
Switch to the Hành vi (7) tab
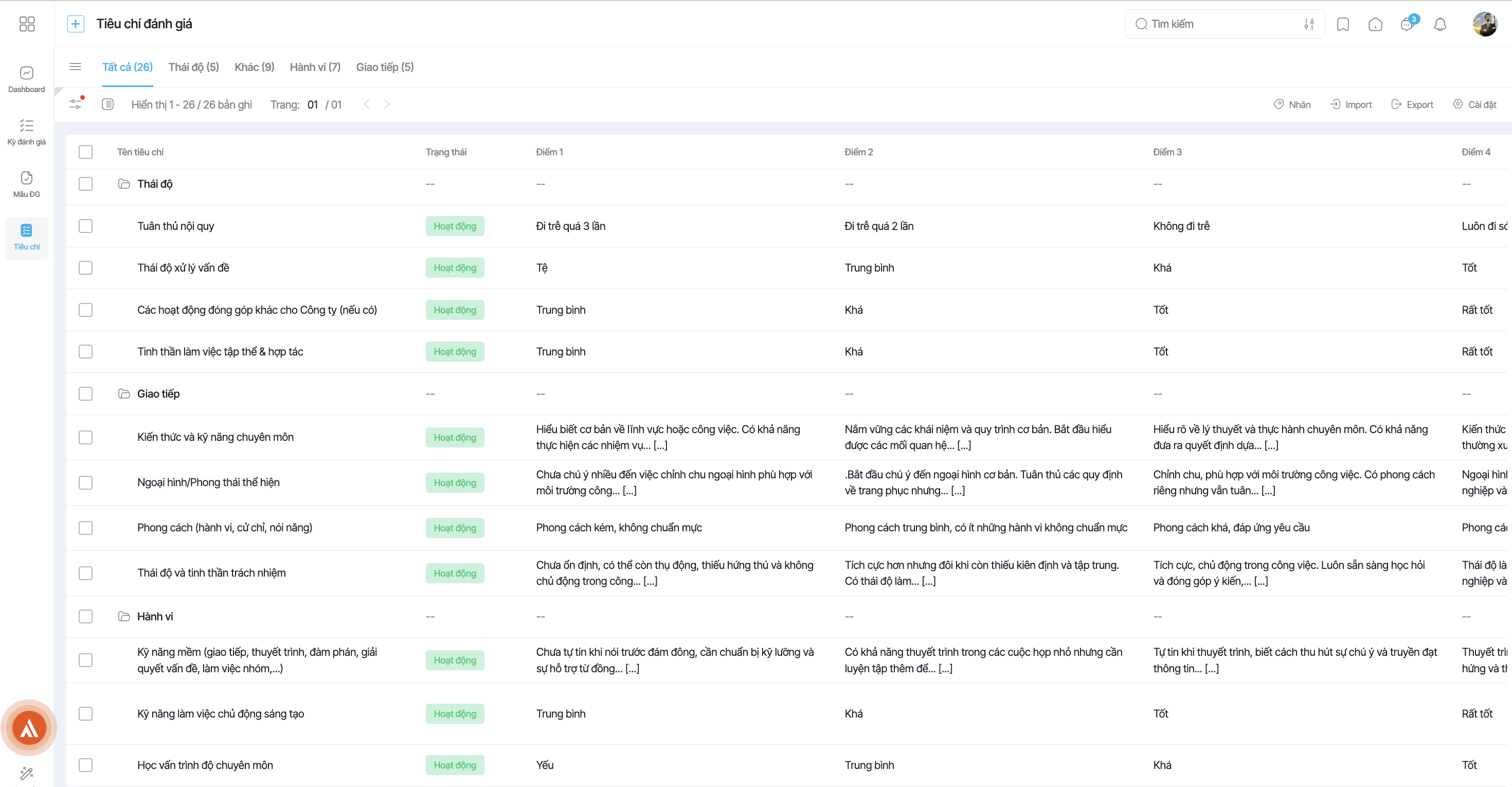(x=315, y=67)
